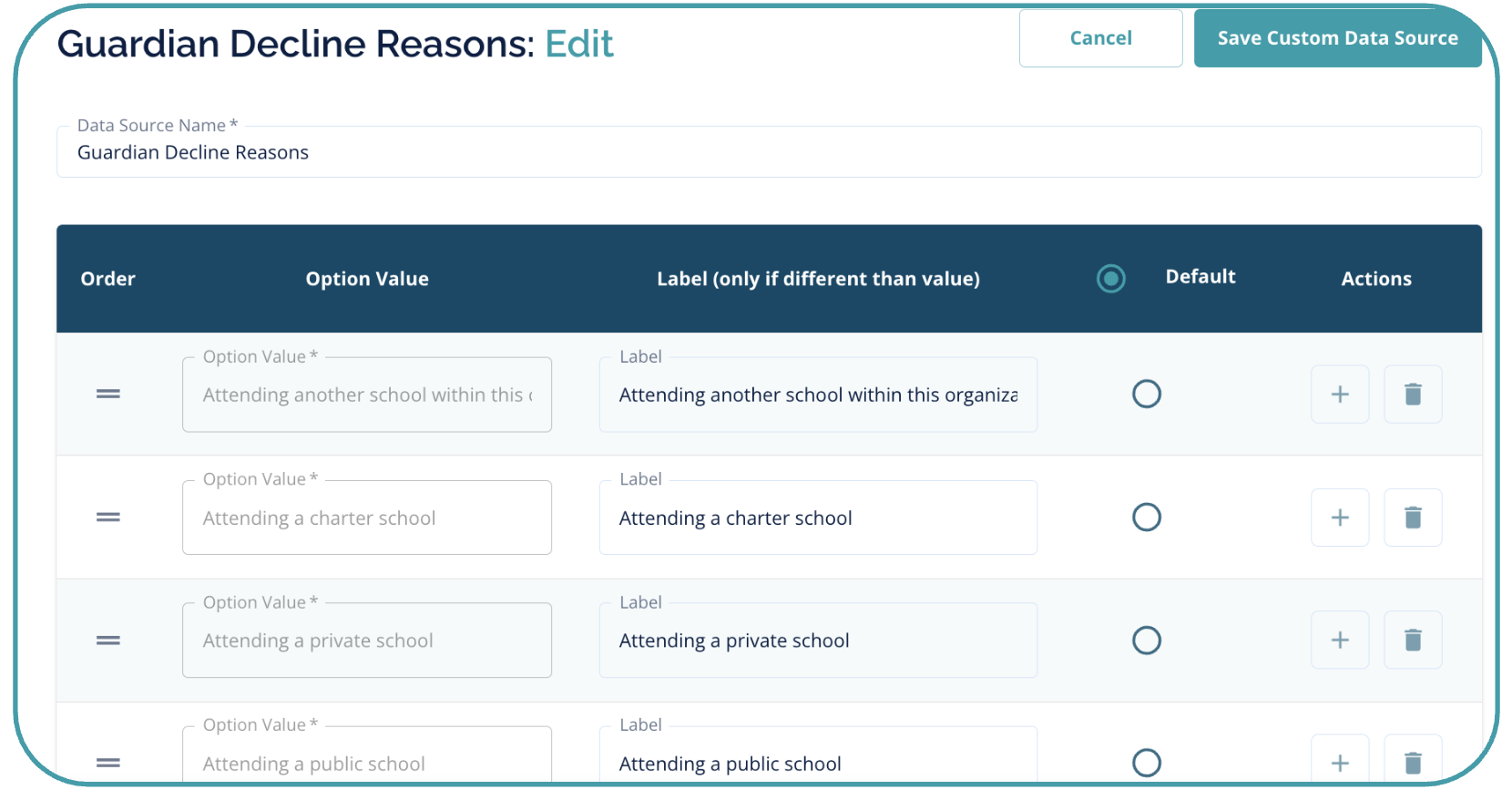1512x800 pixels.
Task: Add a row after the public school option
Action: coord(1339,762)
